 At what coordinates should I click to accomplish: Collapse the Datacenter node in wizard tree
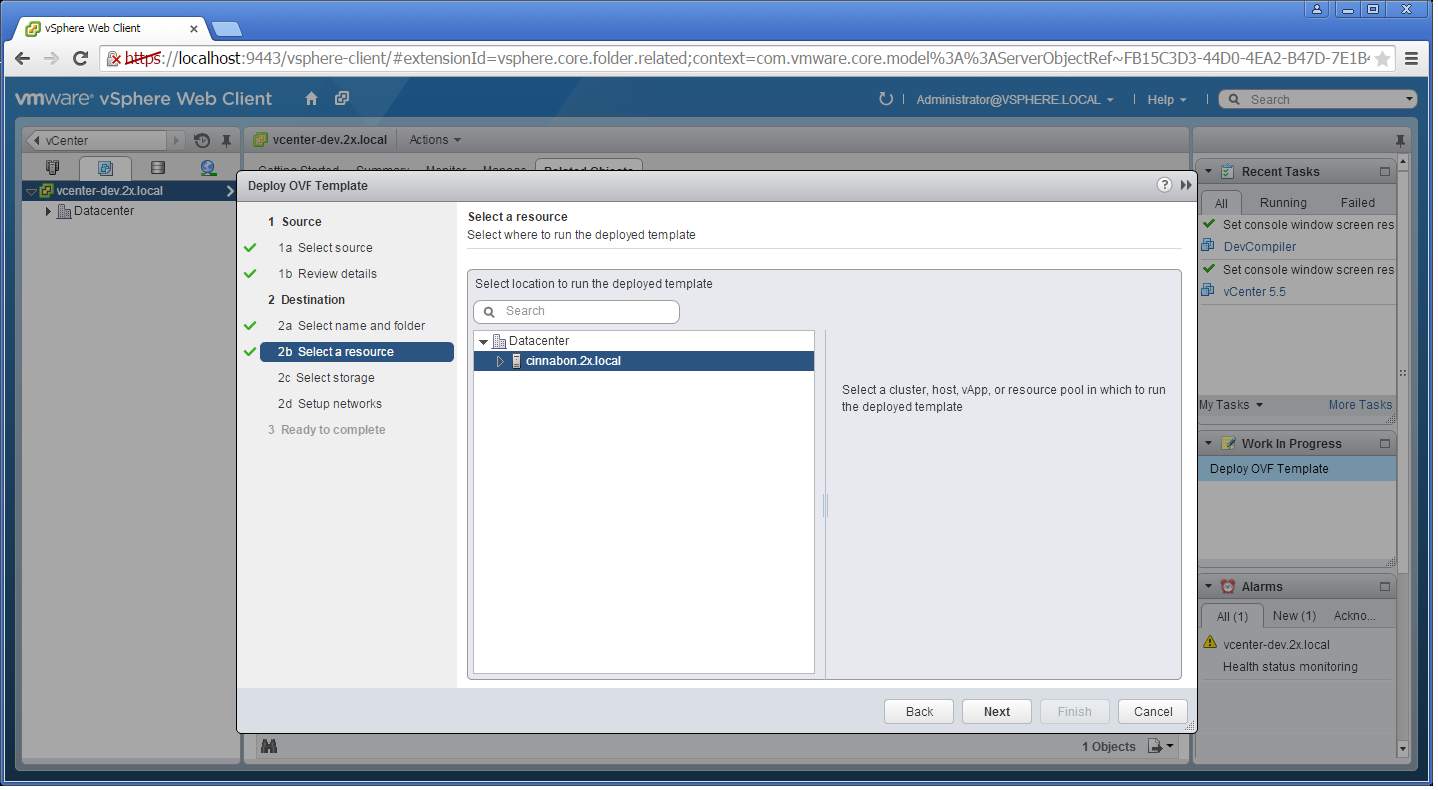point(484,342)
